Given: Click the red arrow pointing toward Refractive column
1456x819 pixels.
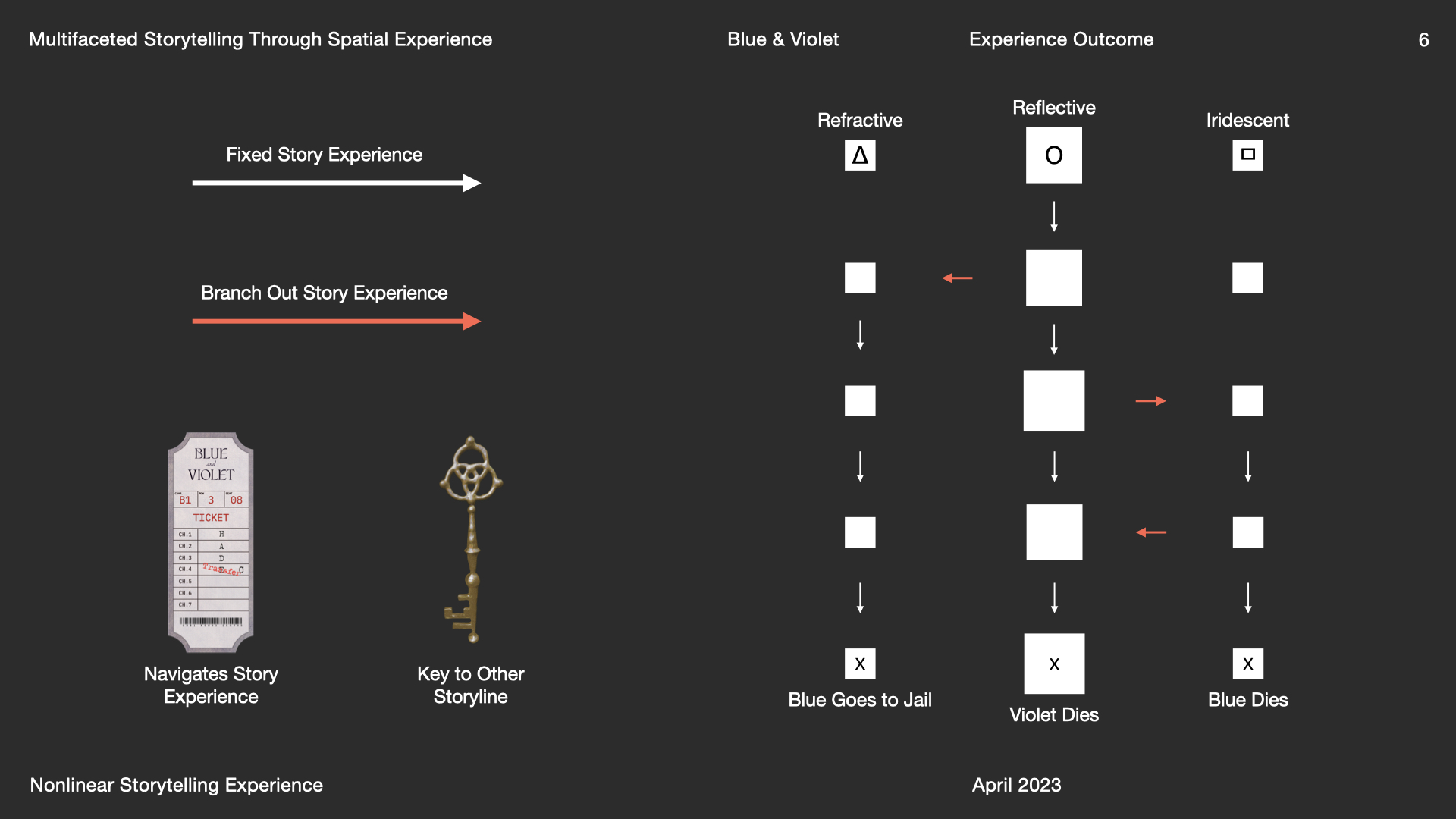Looking at the screenshot, I should pyautogui.click(x=957, y=278).
